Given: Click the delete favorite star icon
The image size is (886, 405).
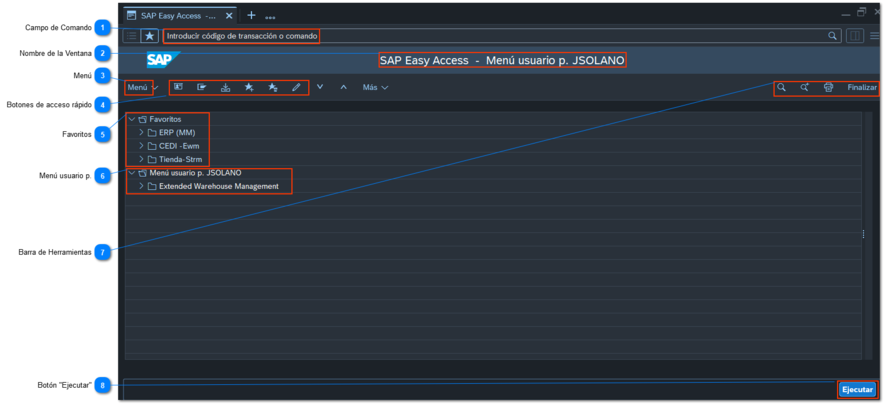Looking at the screenshot, I should coord(272,88).
